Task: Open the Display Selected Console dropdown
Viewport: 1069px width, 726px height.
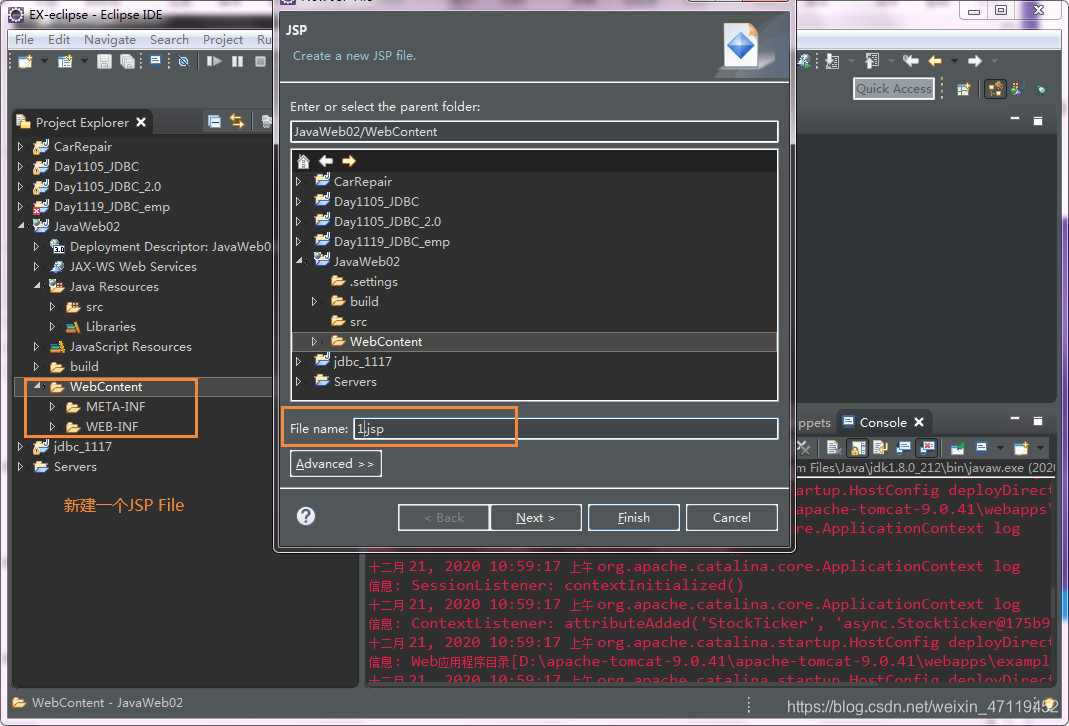Action: point(1000,448)
